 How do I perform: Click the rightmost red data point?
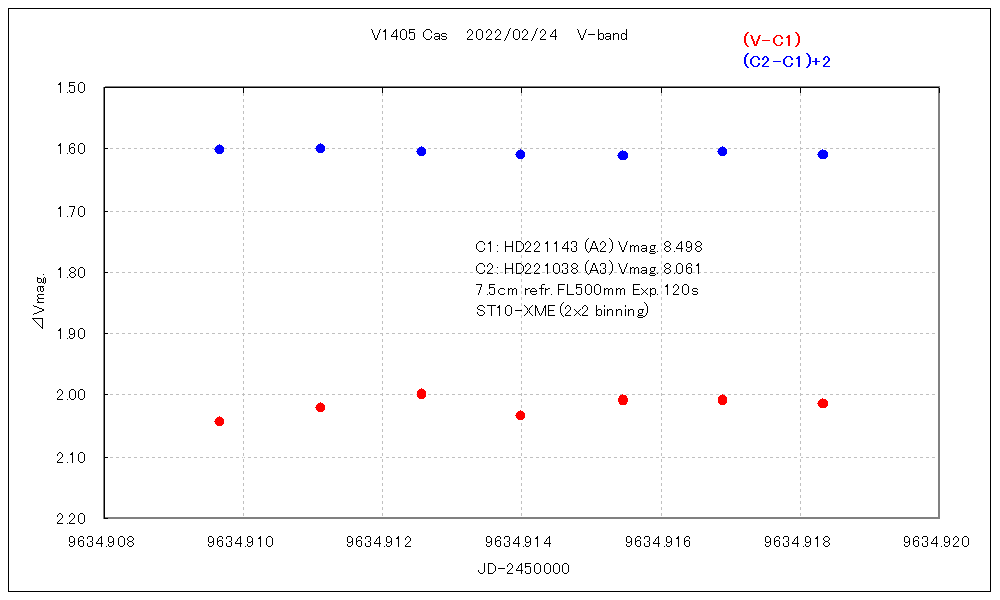point(822,403)
